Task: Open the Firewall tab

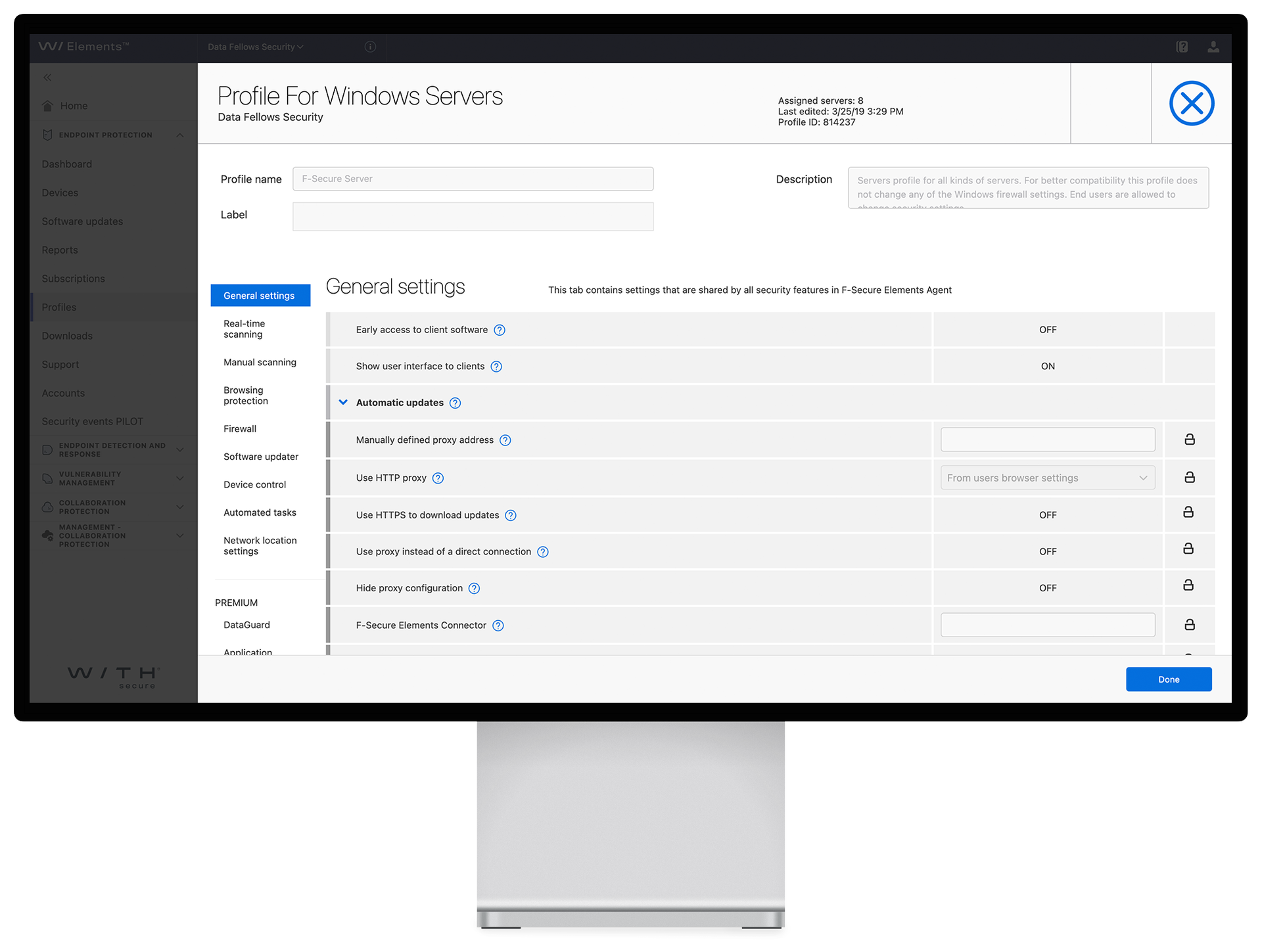Action: coord(240,429)
